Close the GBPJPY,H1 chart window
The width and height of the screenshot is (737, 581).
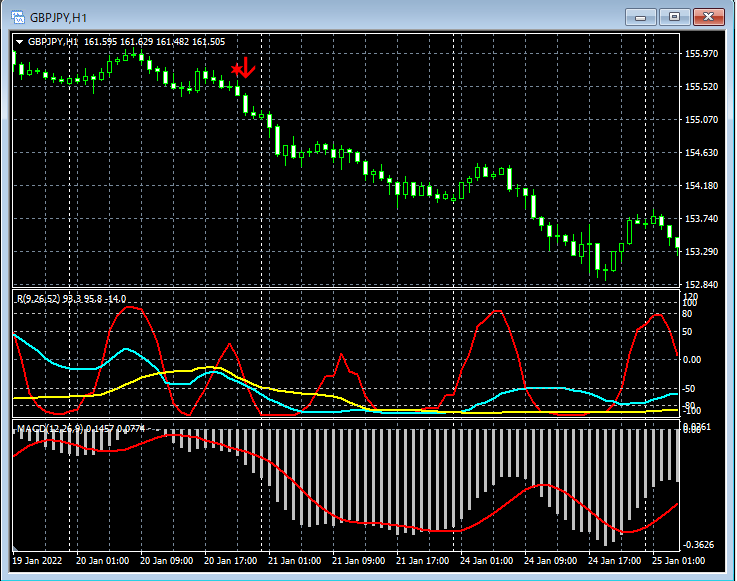(x=709, y=17)
